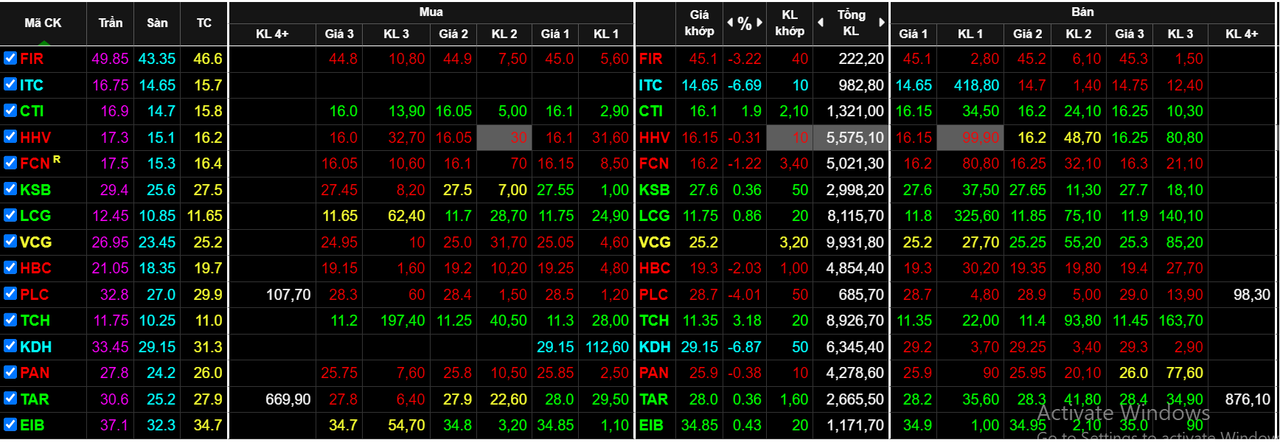Click the right arrow beside the % header
Viewport: 1280px width, 442px height.
(758, 22)
